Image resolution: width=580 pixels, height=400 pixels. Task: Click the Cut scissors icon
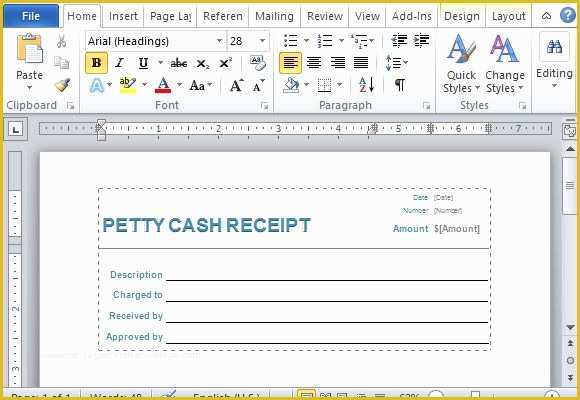[62, 41]
